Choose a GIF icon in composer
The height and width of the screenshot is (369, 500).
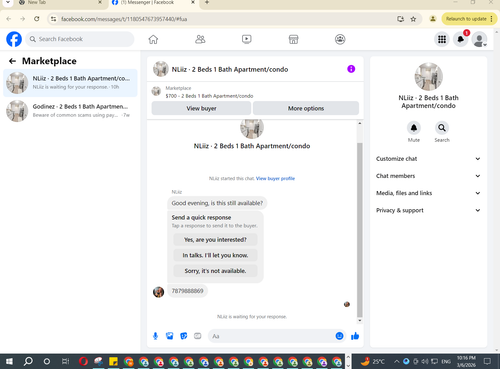tap(198, 336)
